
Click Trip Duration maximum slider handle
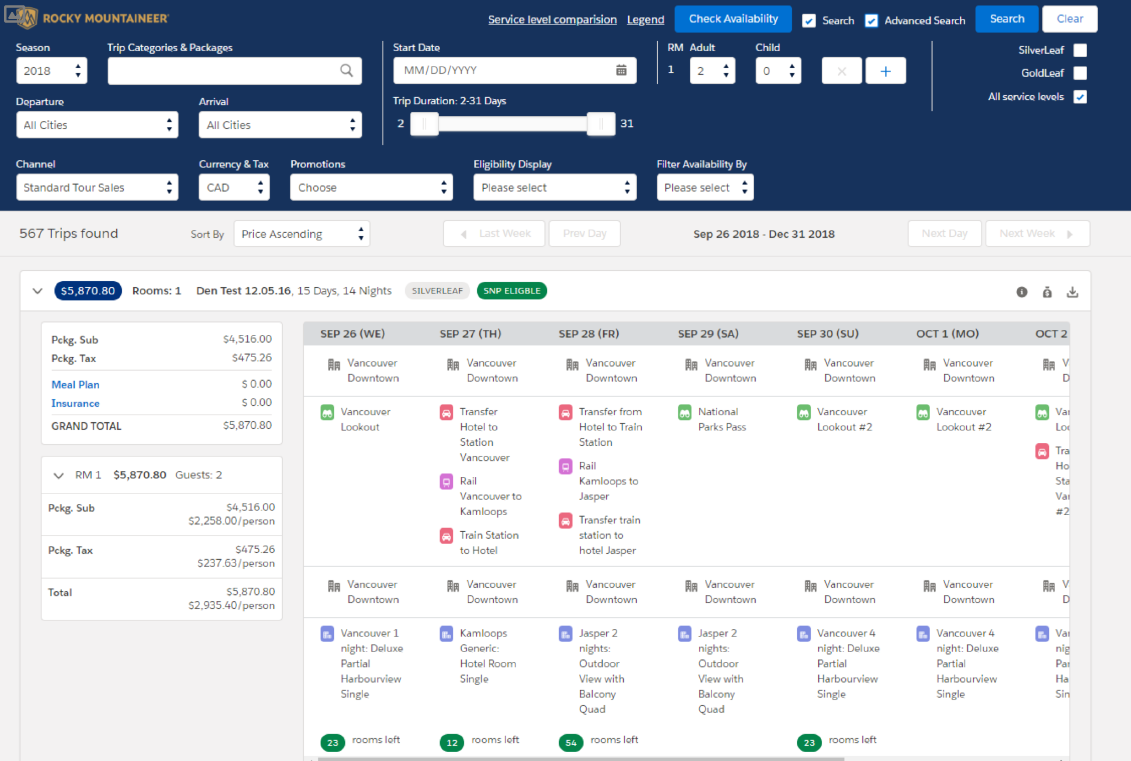600,124
